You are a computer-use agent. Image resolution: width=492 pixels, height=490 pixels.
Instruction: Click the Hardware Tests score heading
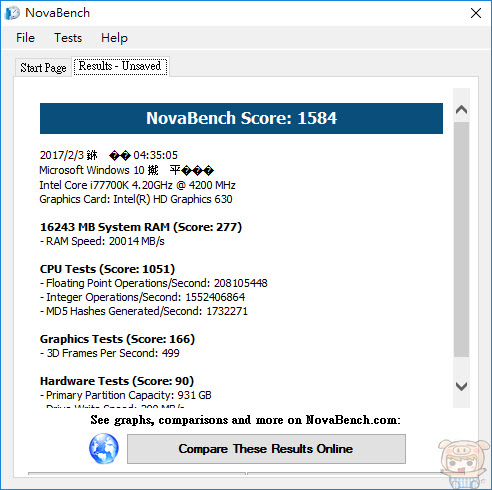117,381
